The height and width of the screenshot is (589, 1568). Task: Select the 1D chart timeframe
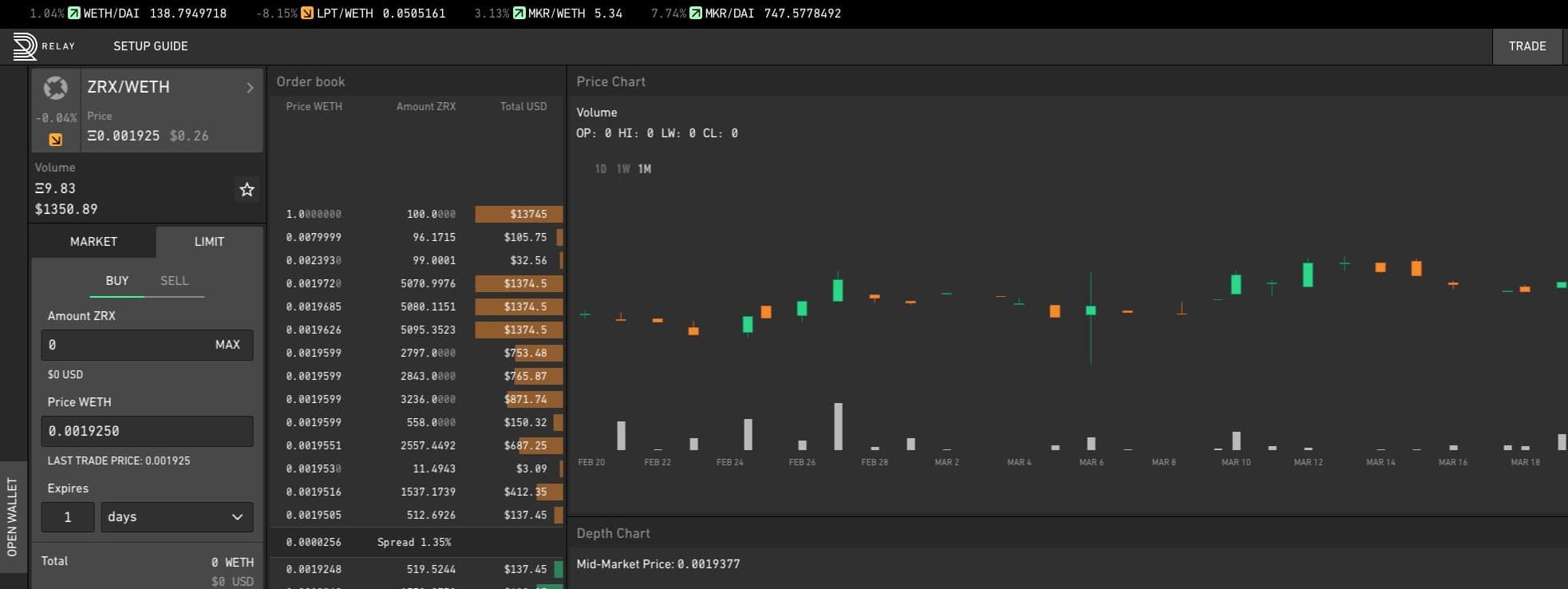[601, 169]
